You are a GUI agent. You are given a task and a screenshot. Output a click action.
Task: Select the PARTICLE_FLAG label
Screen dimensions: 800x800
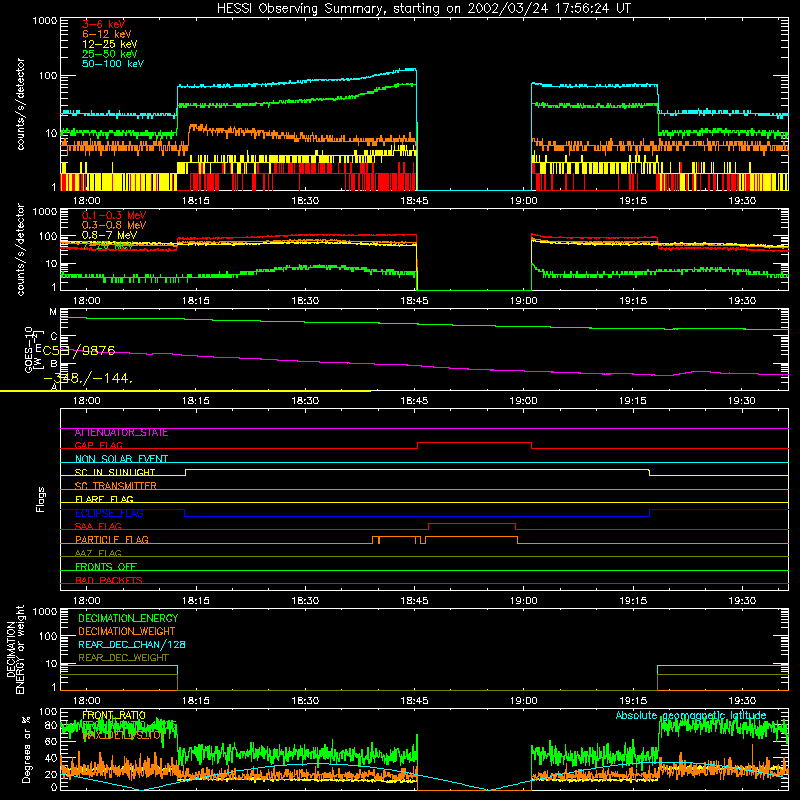[x=112, y=540]
